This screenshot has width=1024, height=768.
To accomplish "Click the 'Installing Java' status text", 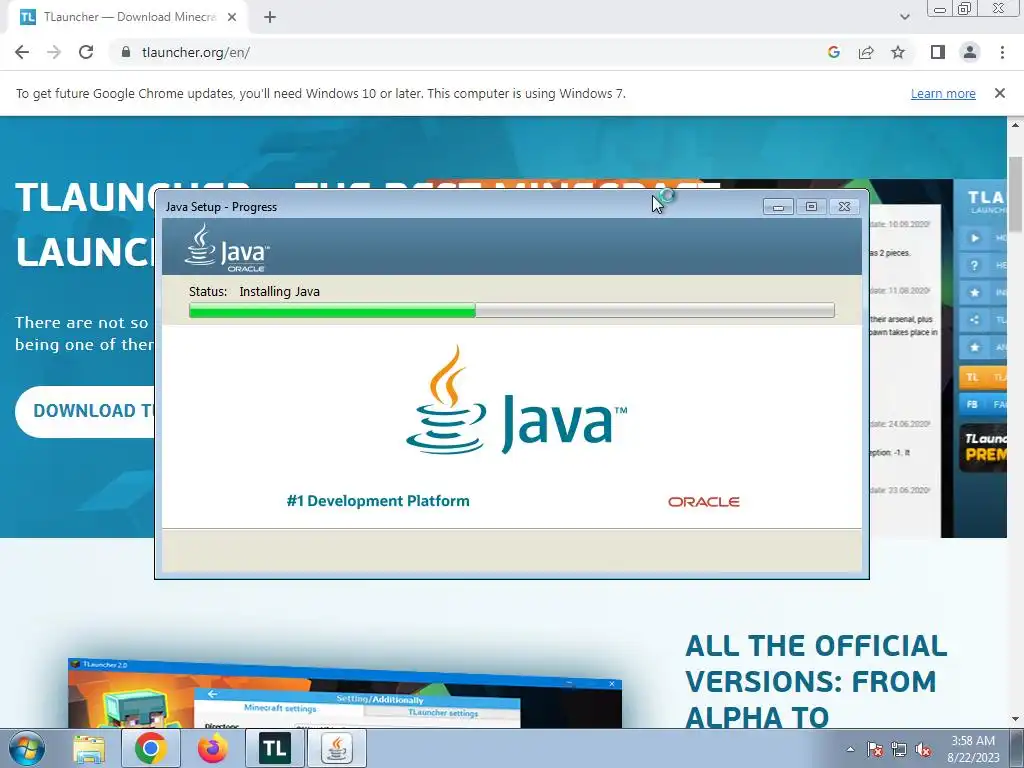I will point(280,291).
